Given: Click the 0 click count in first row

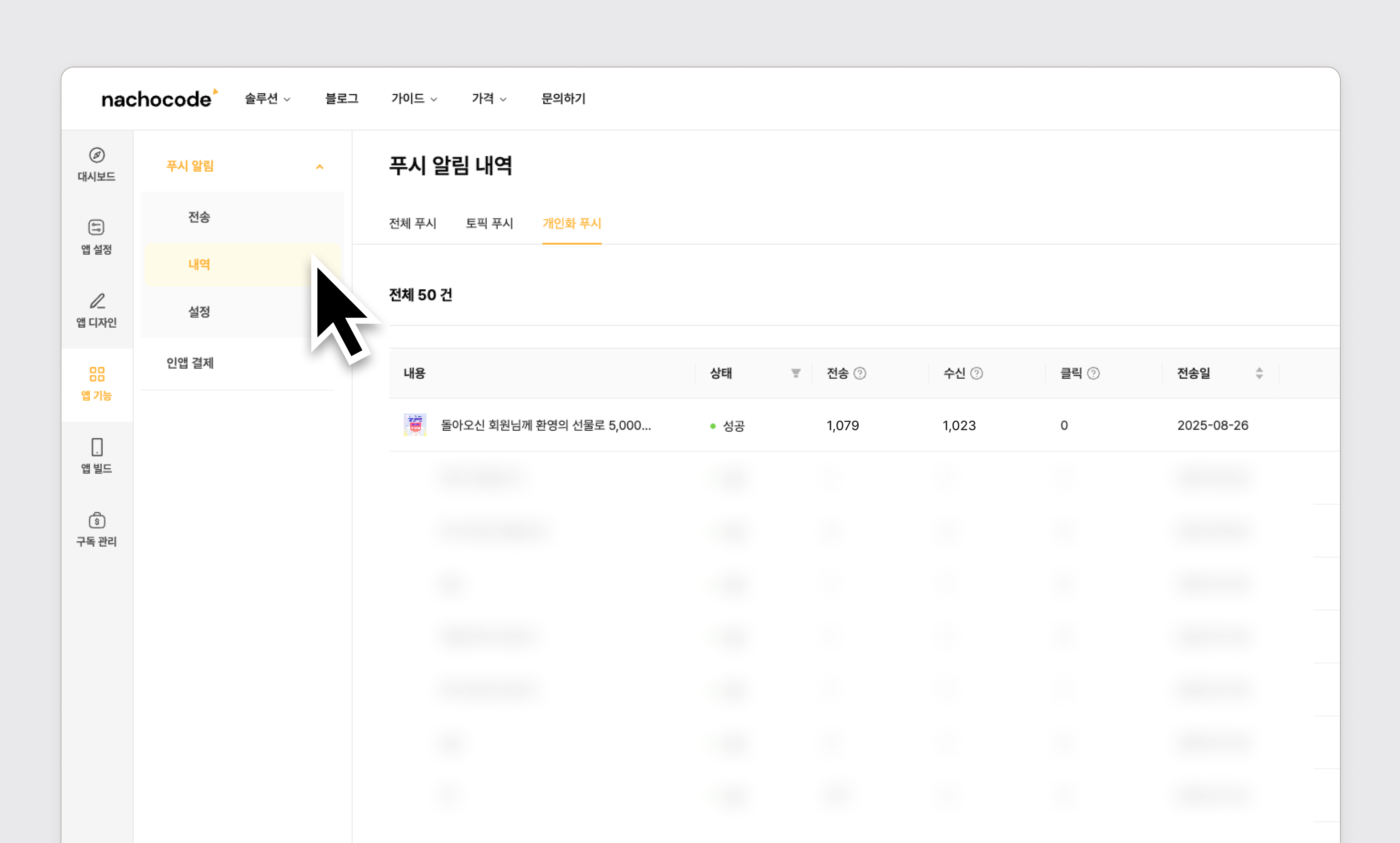Looking at the screenshot, I should (x=1064, y=426).
